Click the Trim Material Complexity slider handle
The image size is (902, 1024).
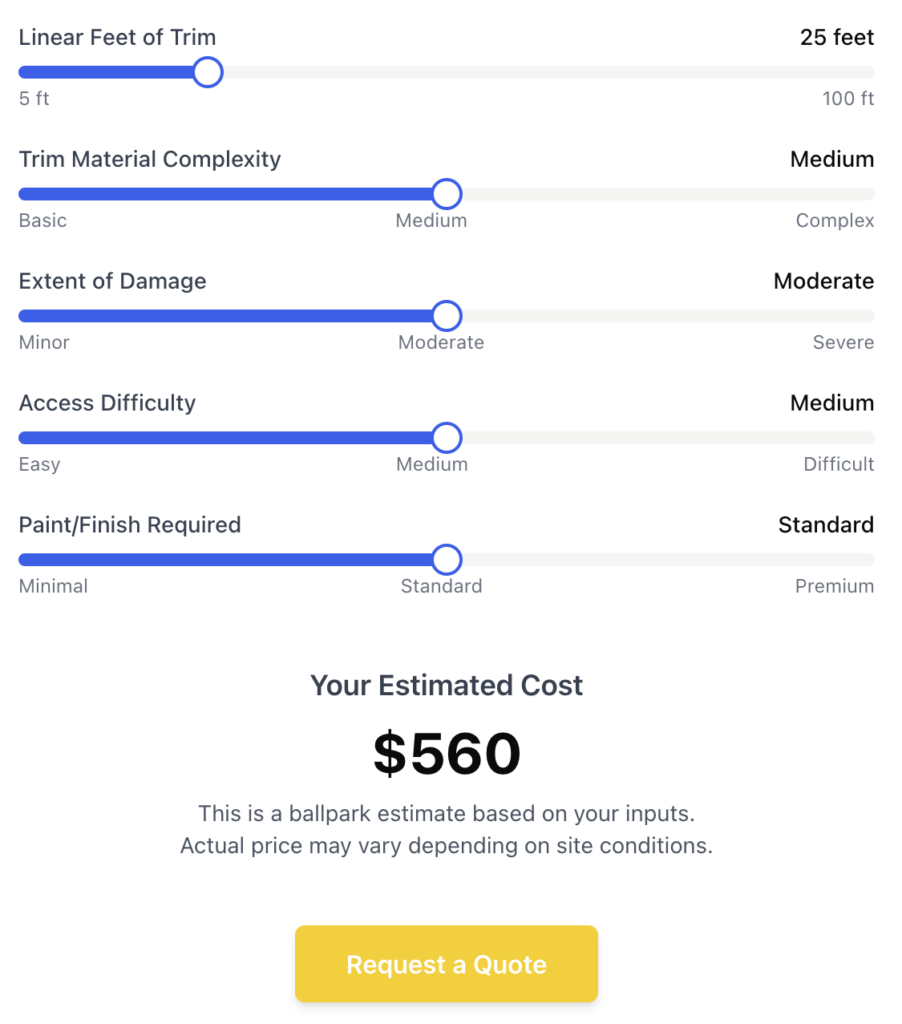coord(446,194)
